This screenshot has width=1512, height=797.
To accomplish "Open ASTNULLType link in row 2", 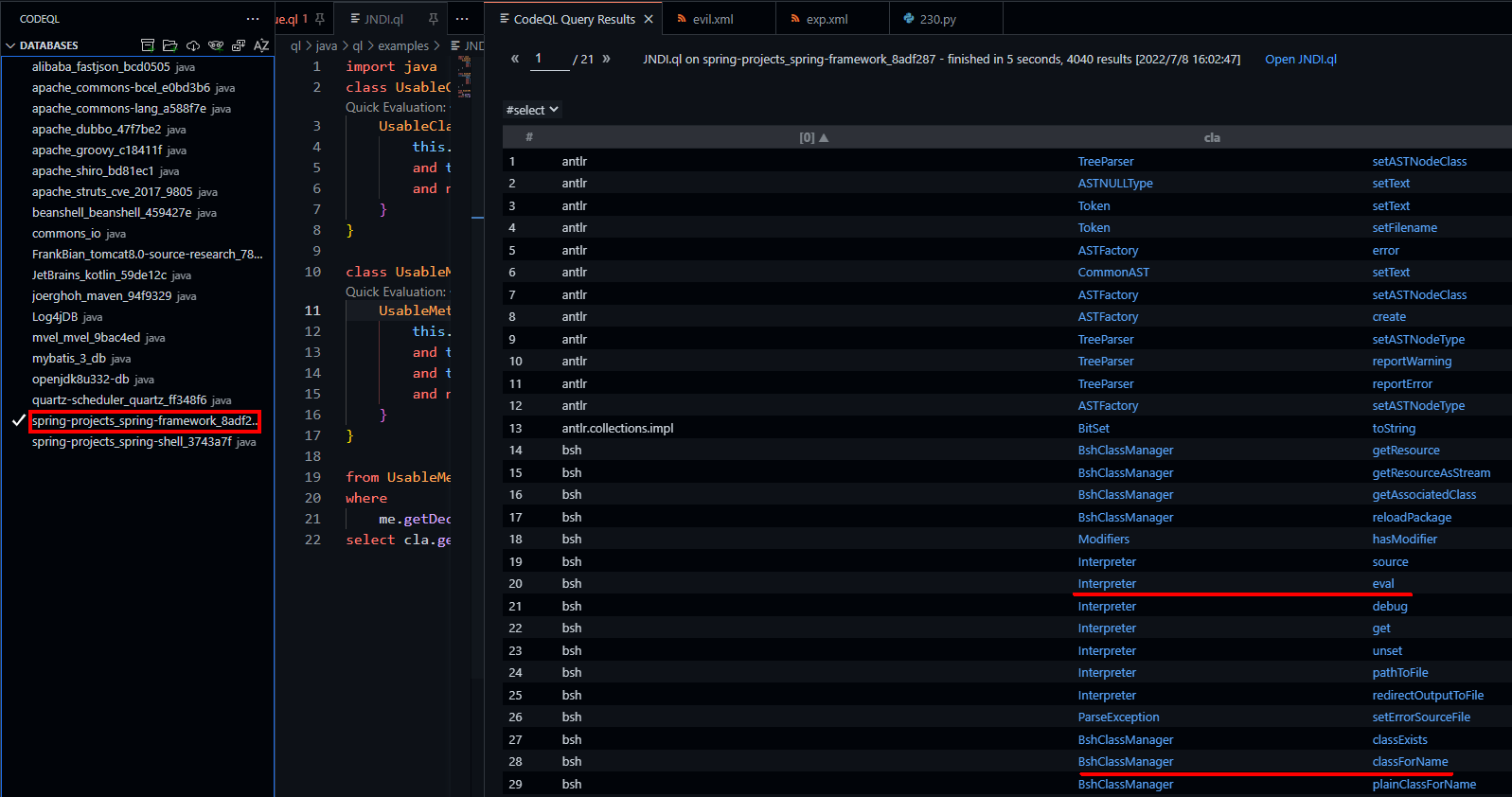I will tap(1115, 184).
